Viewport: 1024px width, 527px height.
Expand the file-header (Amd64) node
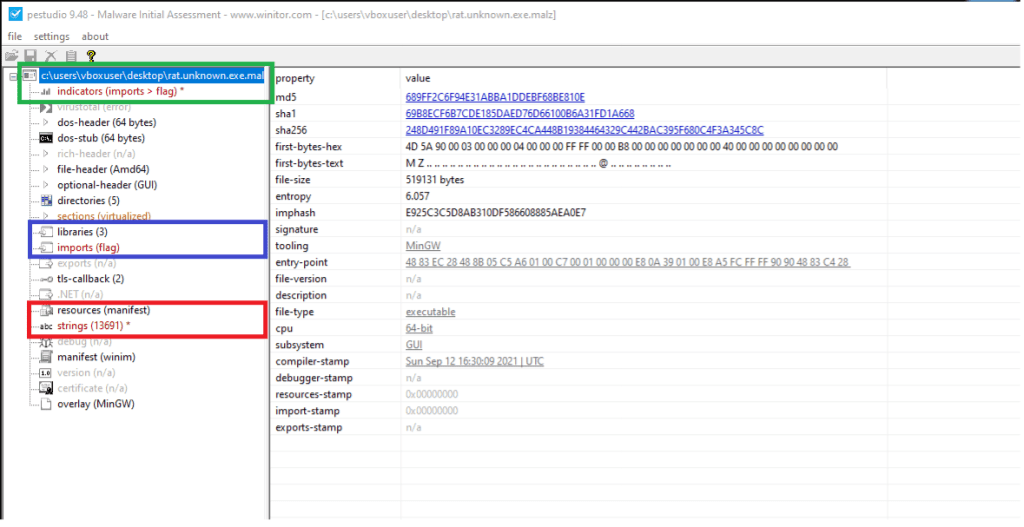coord(45,169)
